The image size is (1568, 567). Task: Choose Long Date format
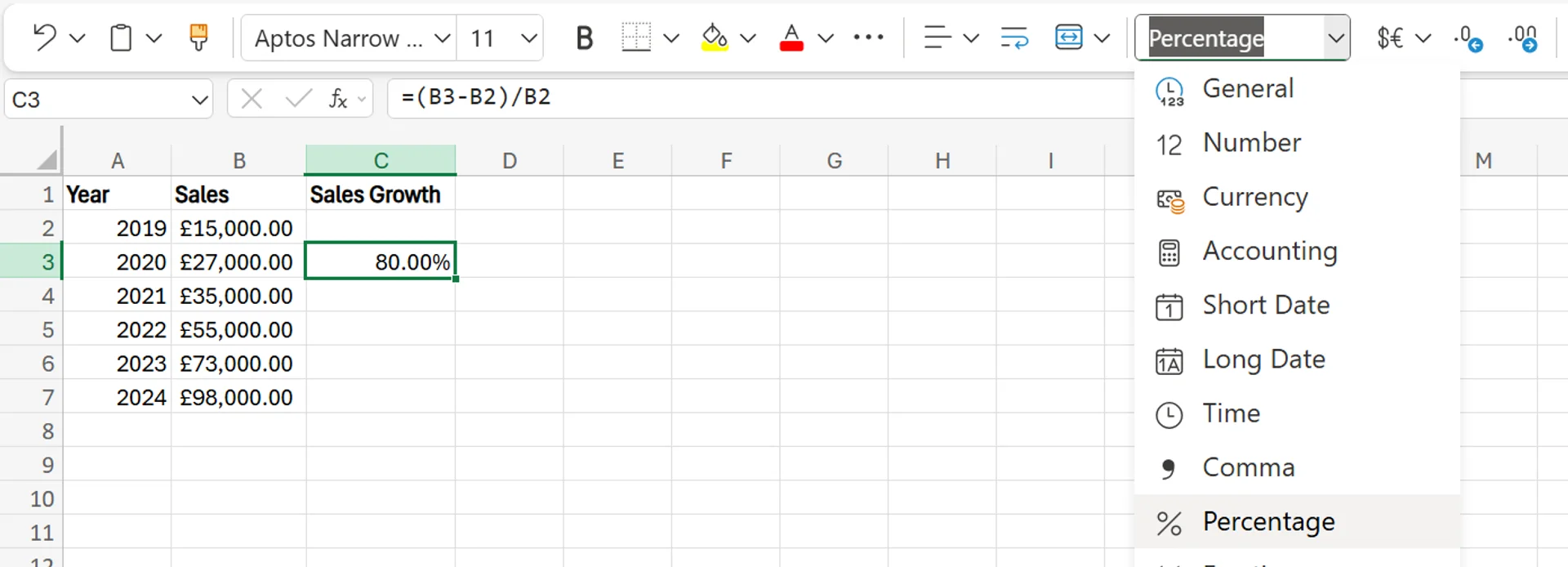tap(1297, 359)
